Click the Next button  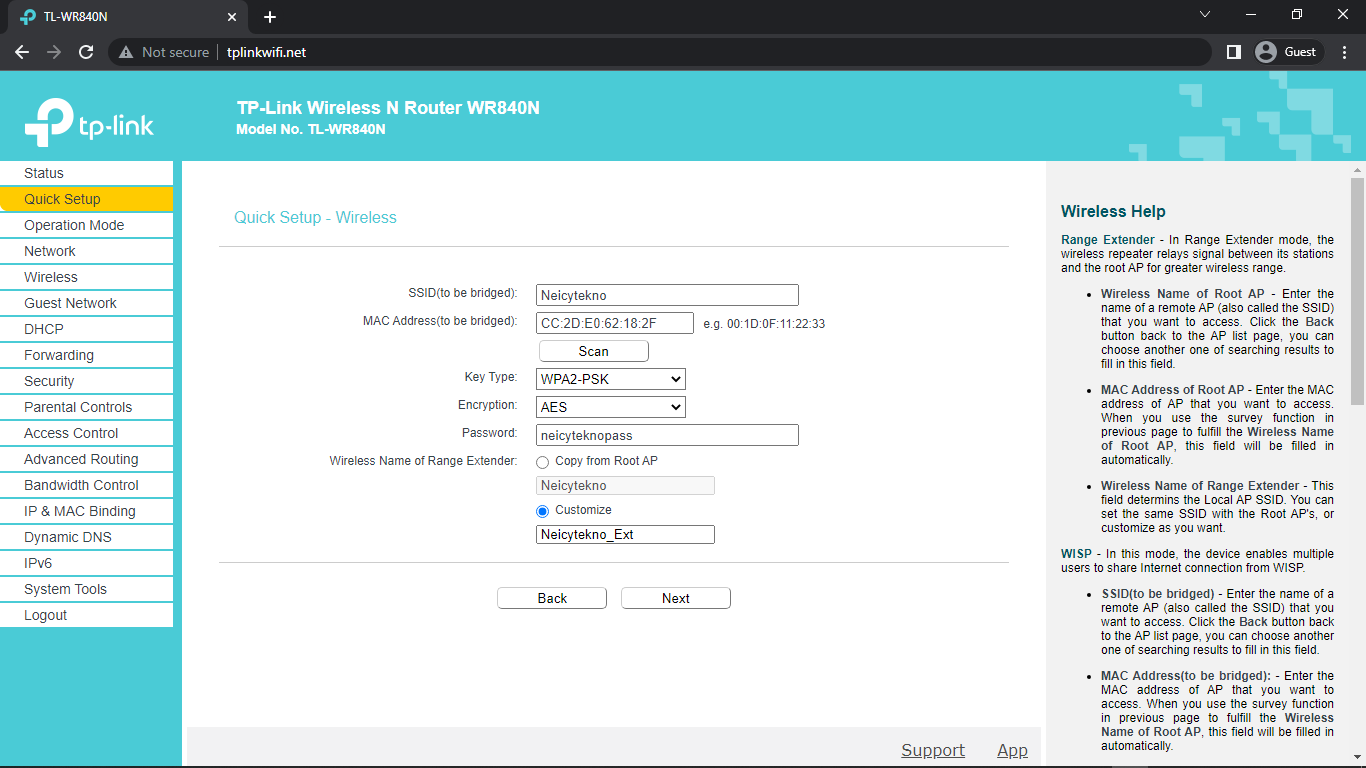(x=676, y=598)
